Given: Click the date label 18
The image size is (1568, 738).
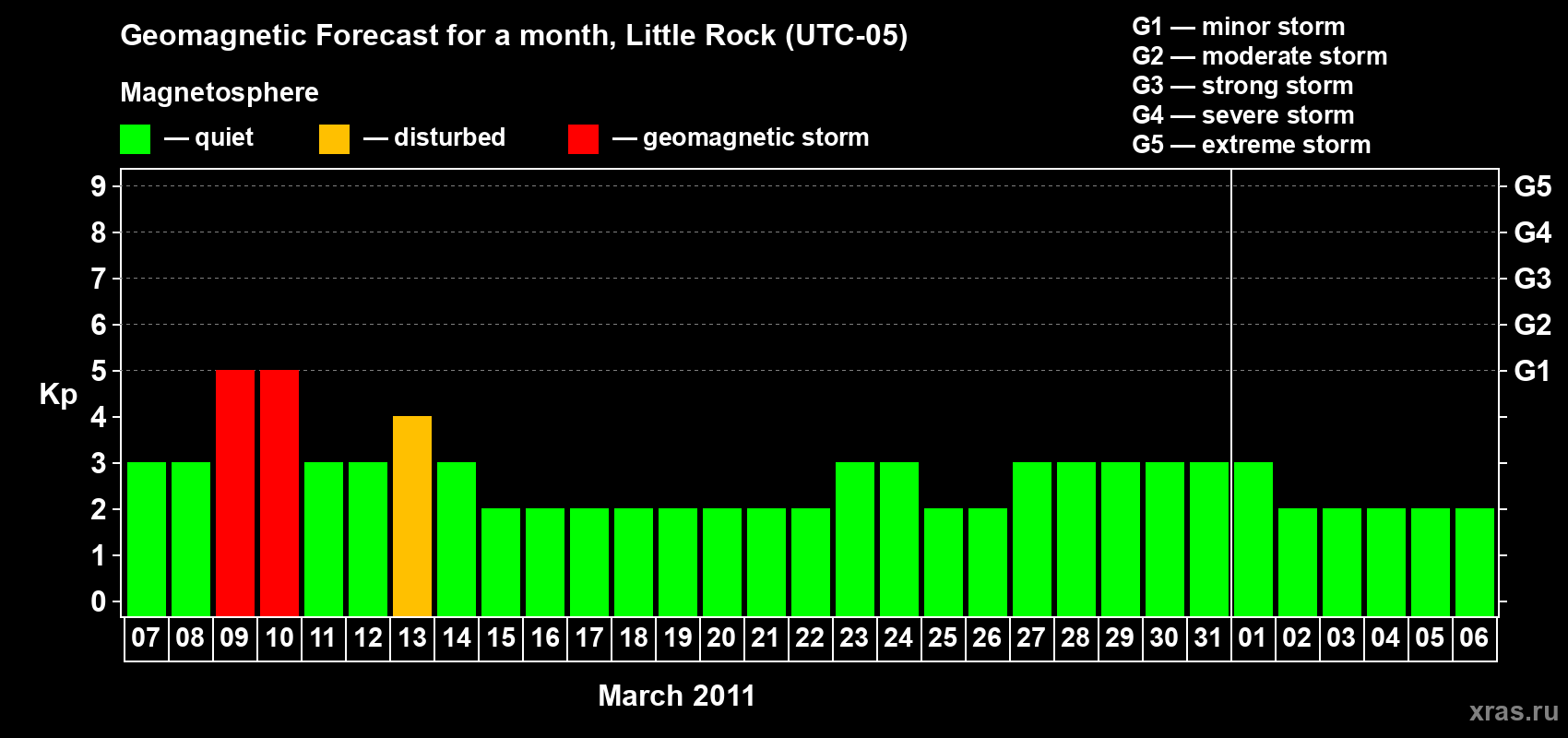Looking at the screenshot, I should pos(633,638).
